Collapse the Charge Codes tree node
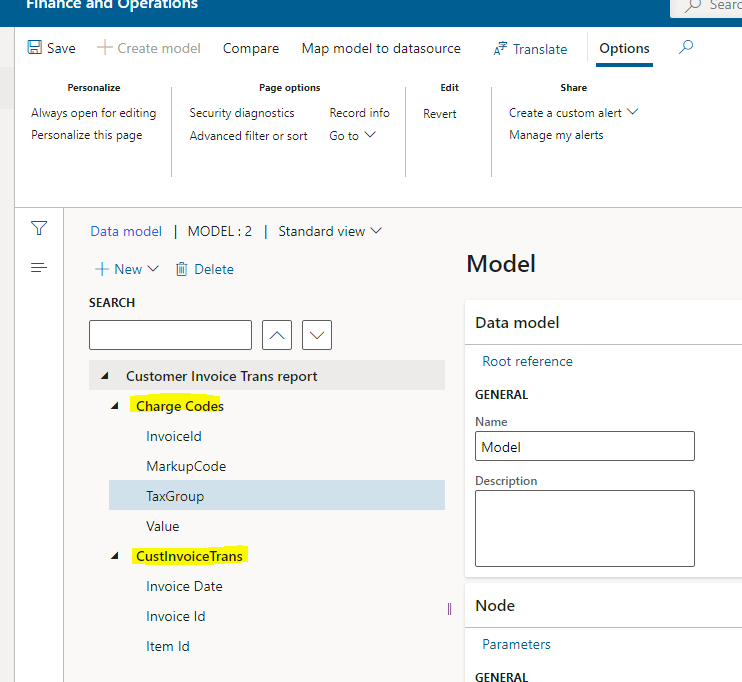The height and width of the screenshot is (682, 742). pos(116,407)
